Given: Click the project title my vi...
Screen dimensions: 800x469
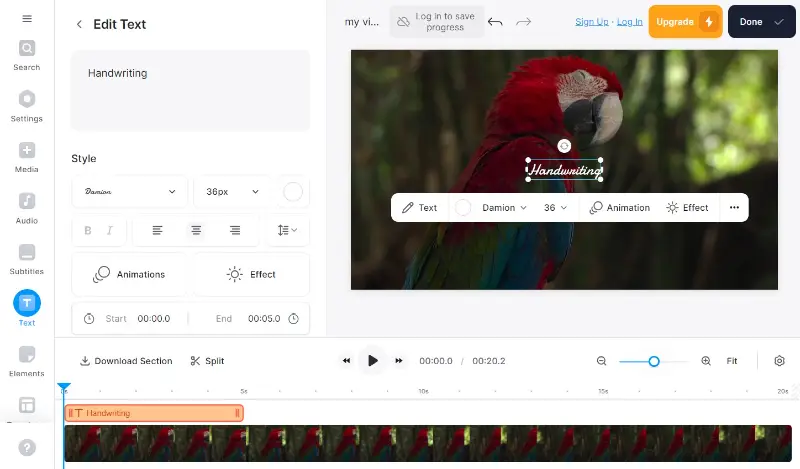Looking at the screenshot, I should (362, 22).
